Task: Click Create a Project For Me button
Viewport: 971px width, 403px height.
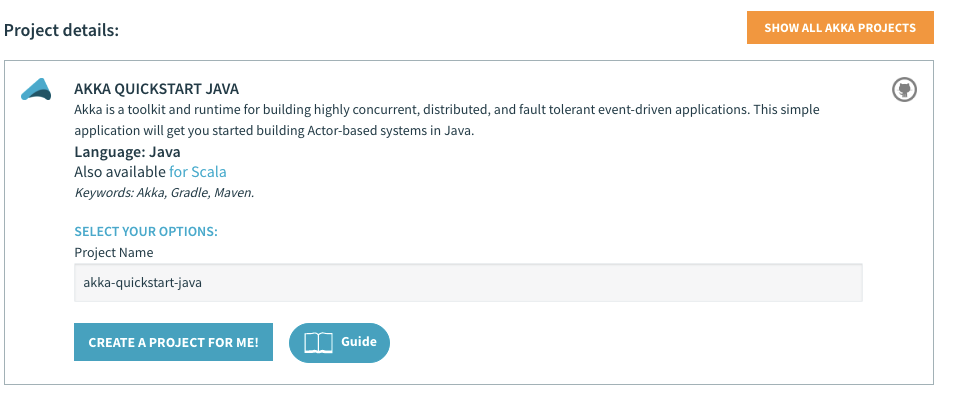Action: (x=173, y=342)
